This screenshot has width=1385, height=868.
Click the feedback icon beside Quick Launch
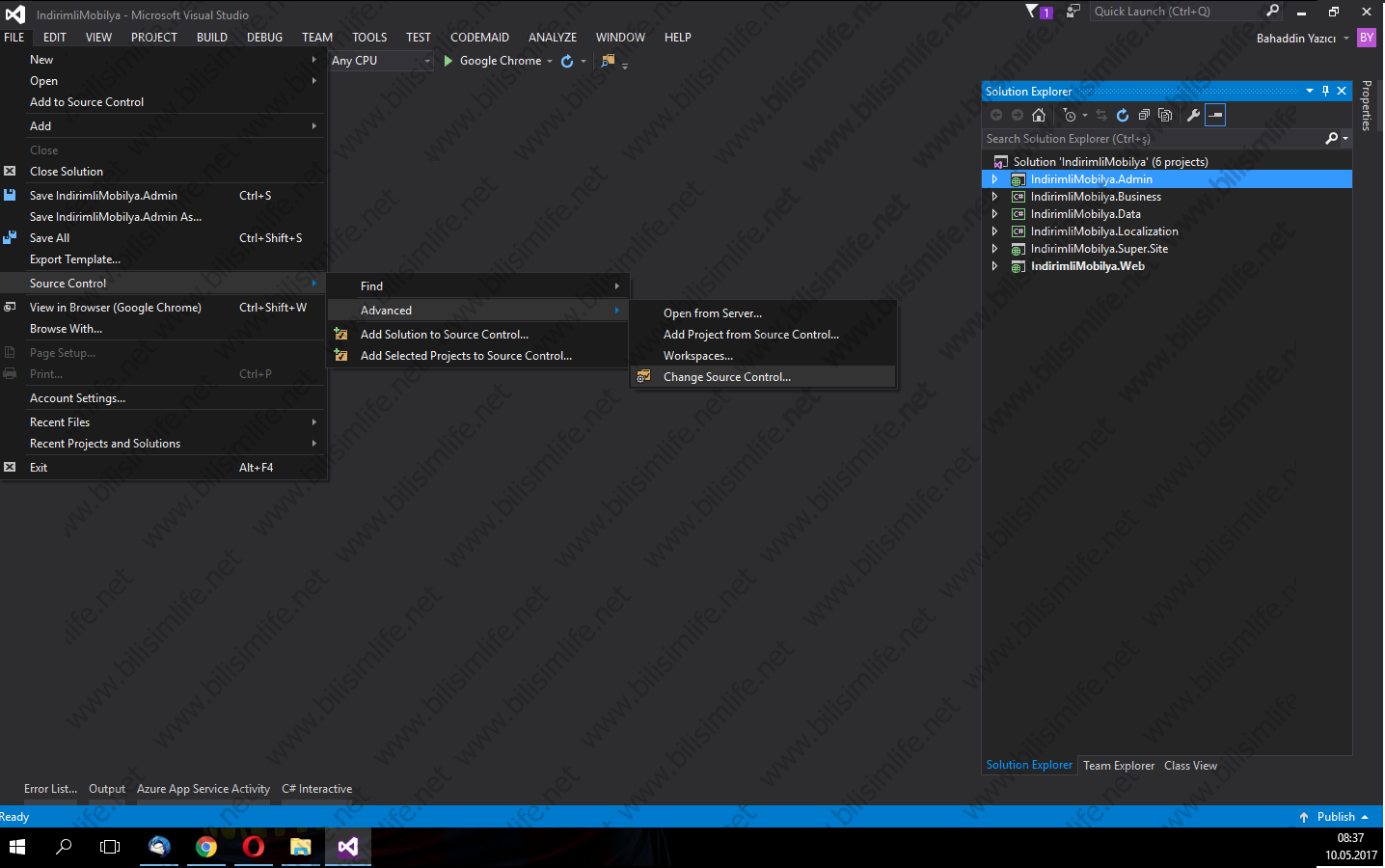1073,12
